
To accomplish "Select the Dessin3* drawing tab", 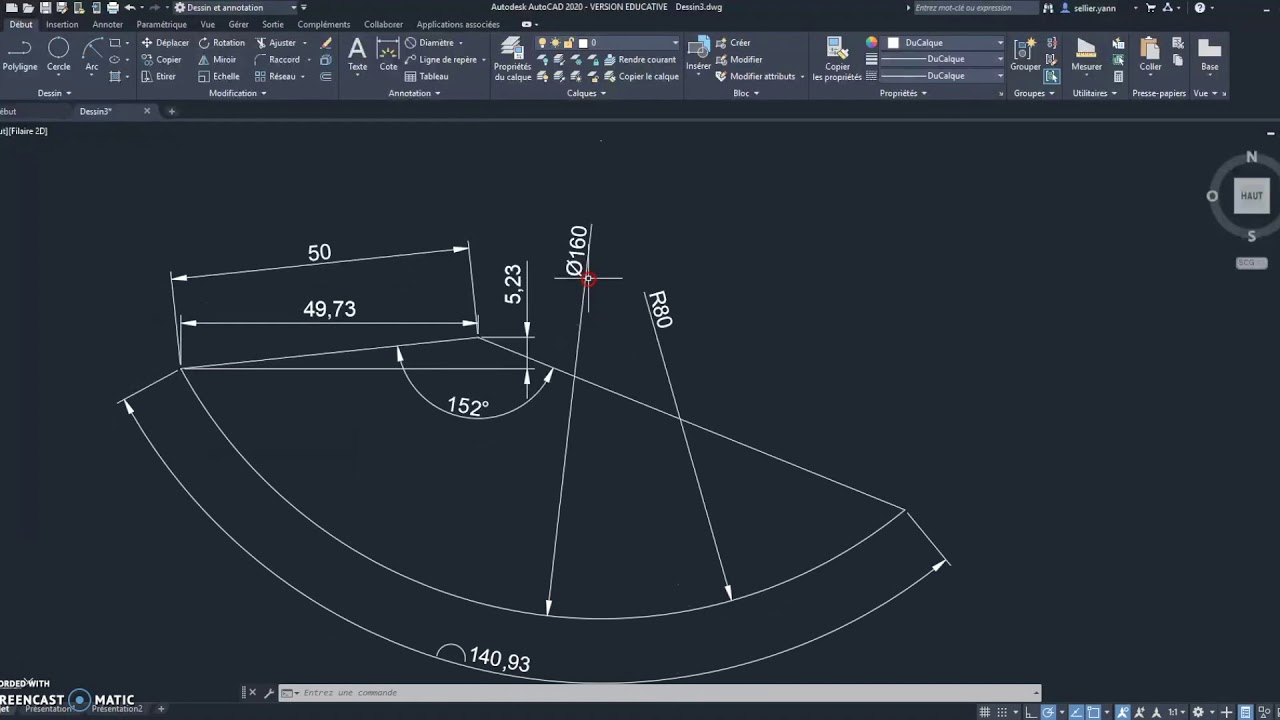I will (x=96, y=111).
